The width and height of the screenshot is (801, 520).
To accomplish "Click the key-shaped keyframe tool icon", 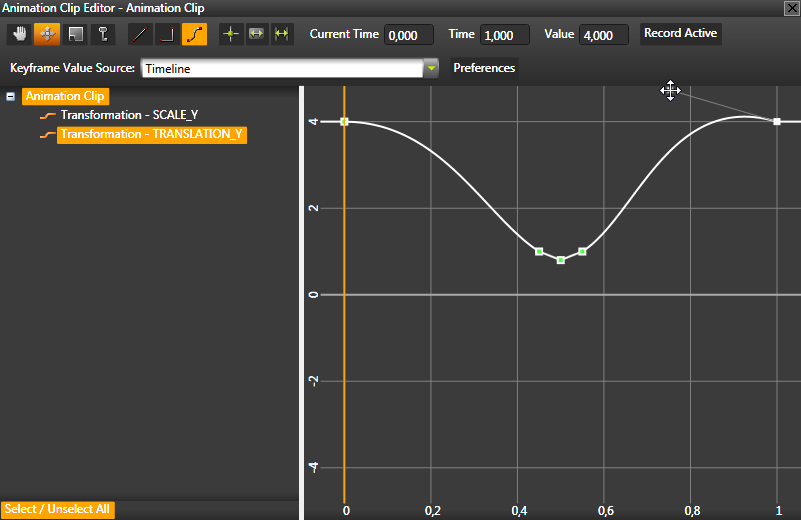I will [101, 34].
